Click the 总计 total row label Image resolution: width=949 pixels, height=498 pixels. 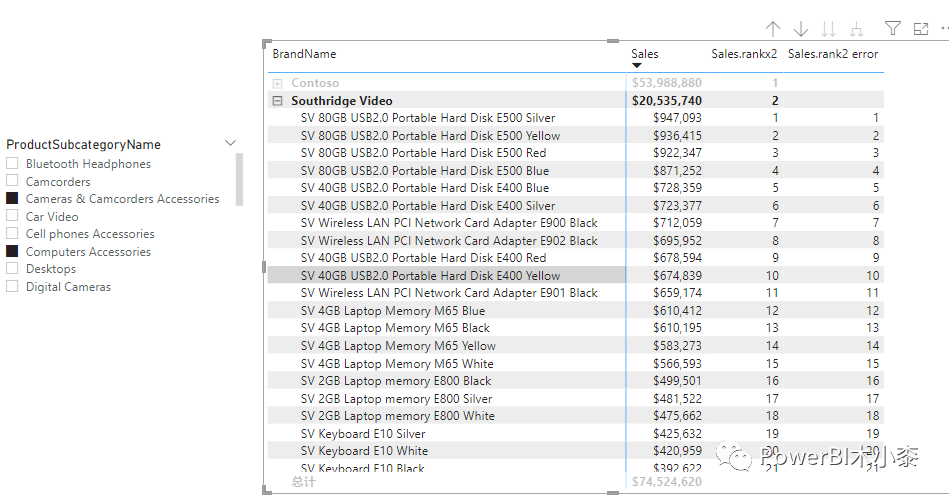(303, 482)
